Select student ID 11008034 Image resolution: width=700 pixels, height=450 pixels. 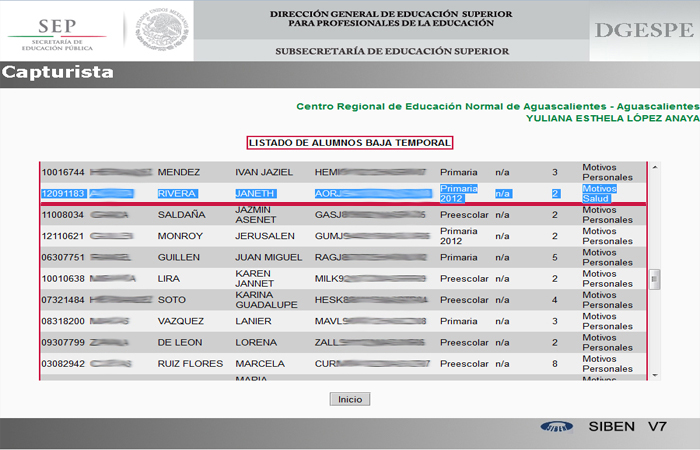tap(63, 215)
